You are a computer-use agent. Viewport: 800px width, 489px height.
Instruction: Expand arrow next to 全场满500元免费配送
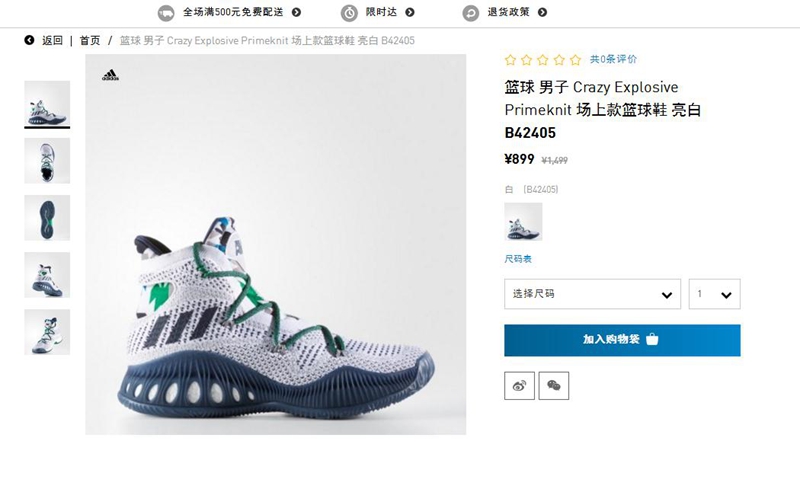[x=296, y=12]
